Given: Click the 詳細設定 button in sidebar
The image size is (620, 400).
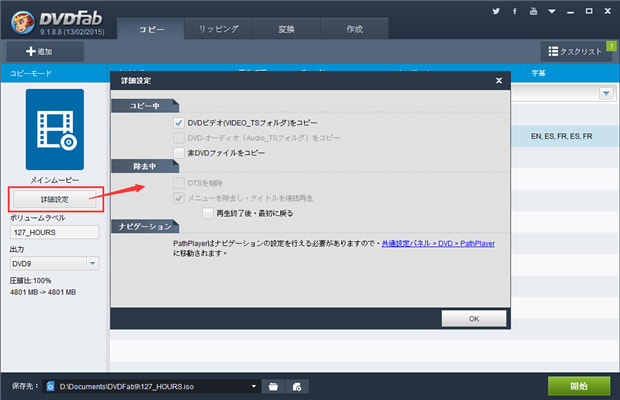Looking at the screenshot, I should click(x=55, y=199).
